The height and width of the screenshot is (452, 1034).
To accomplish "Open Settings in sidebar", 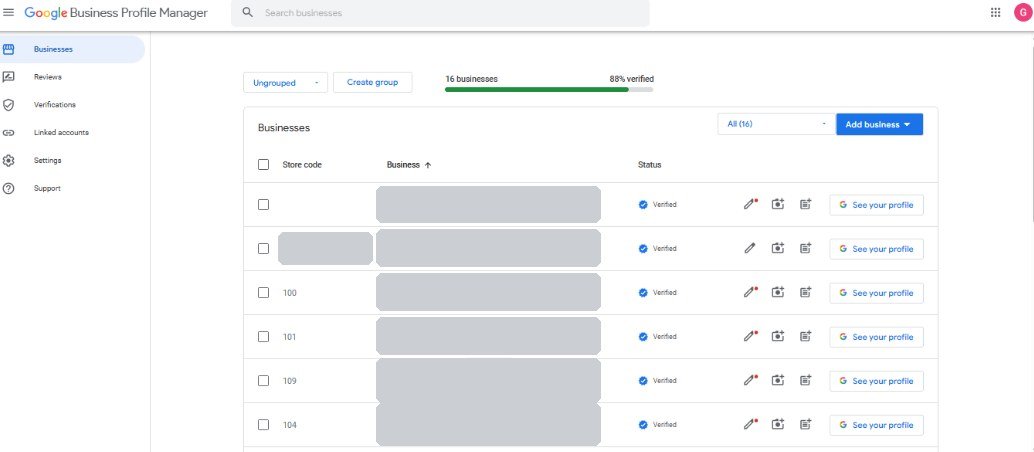I will pos(47,160).
